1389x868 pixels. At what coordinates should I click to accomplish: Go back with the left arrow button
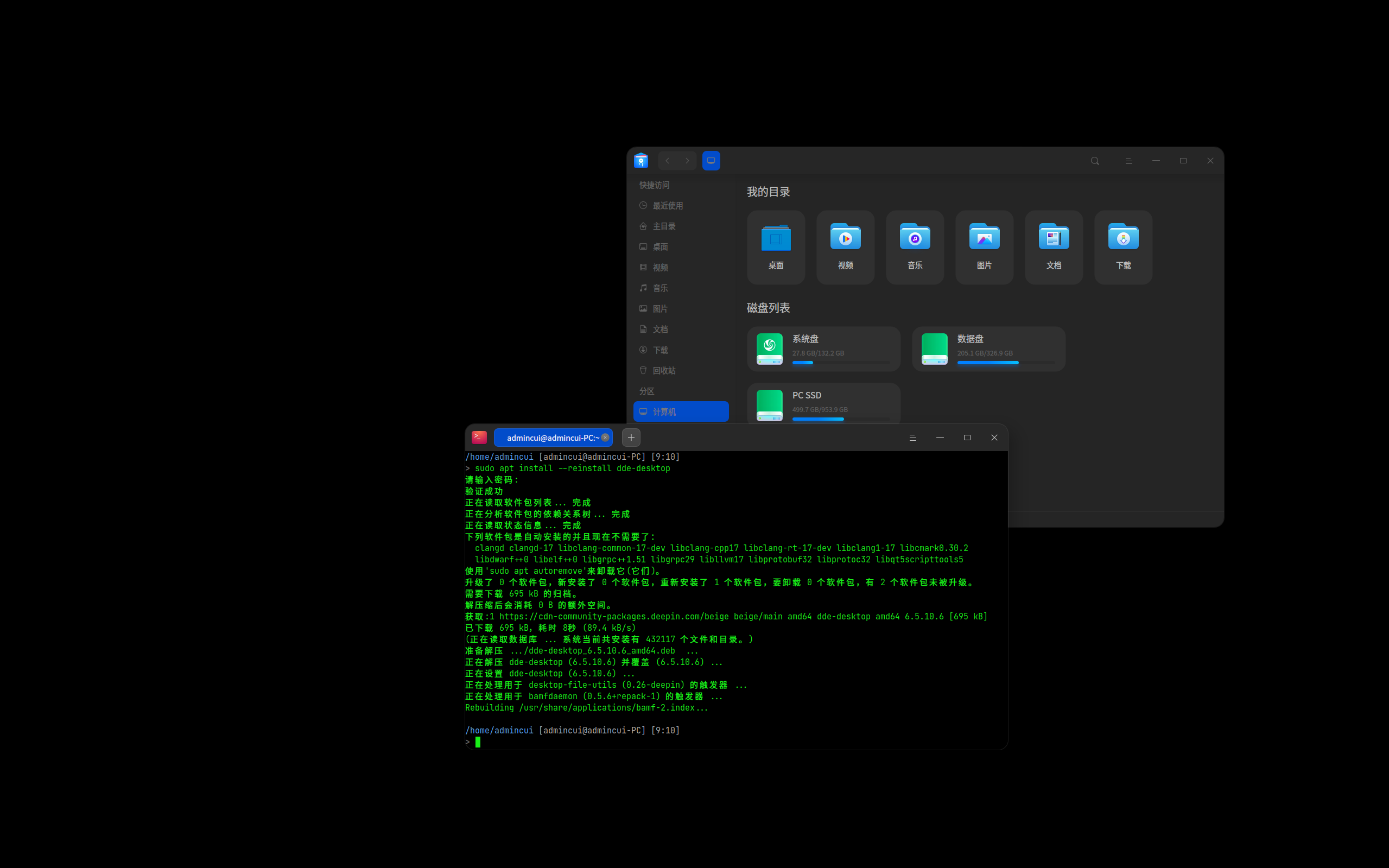tap(668, 161)
